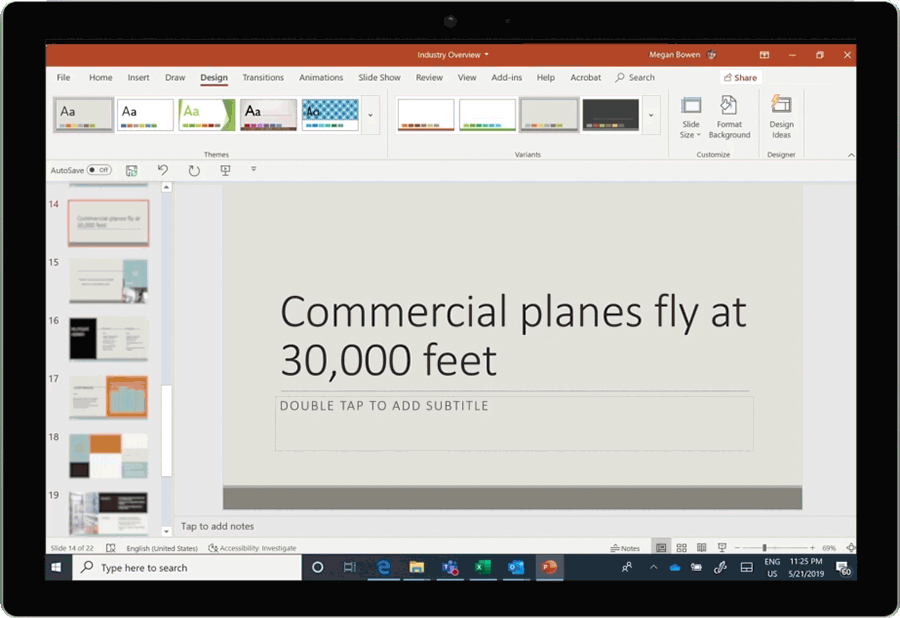Open the Format Background pane
Viewport: 900px width, 618px height.
pyautogui.click(x=729, y=117)
